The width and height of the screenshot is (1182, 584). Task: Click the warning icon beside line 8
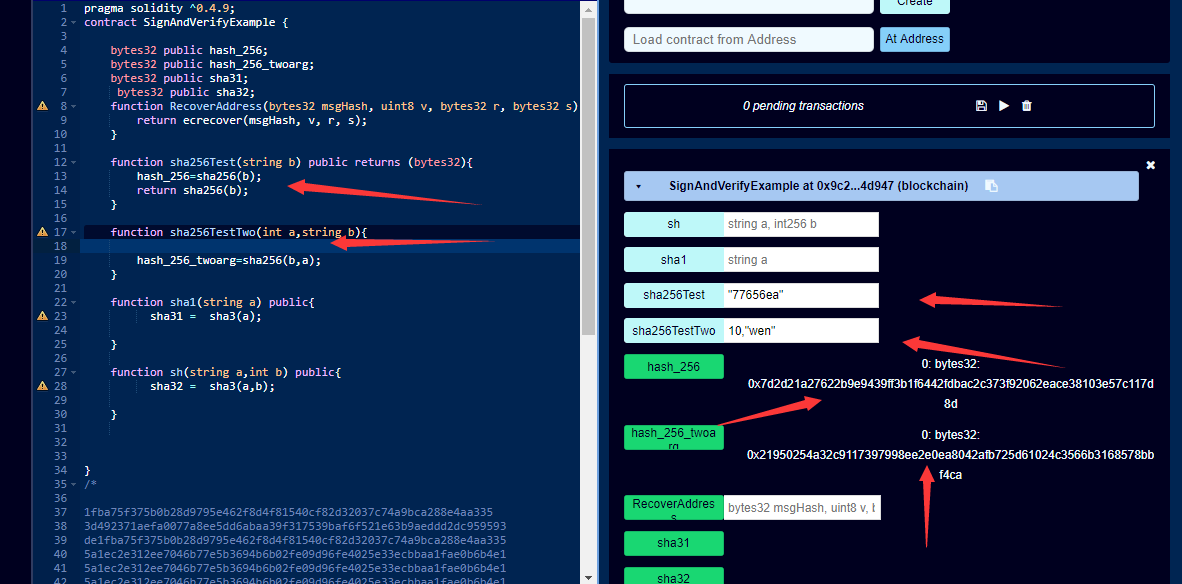[42, 104]
